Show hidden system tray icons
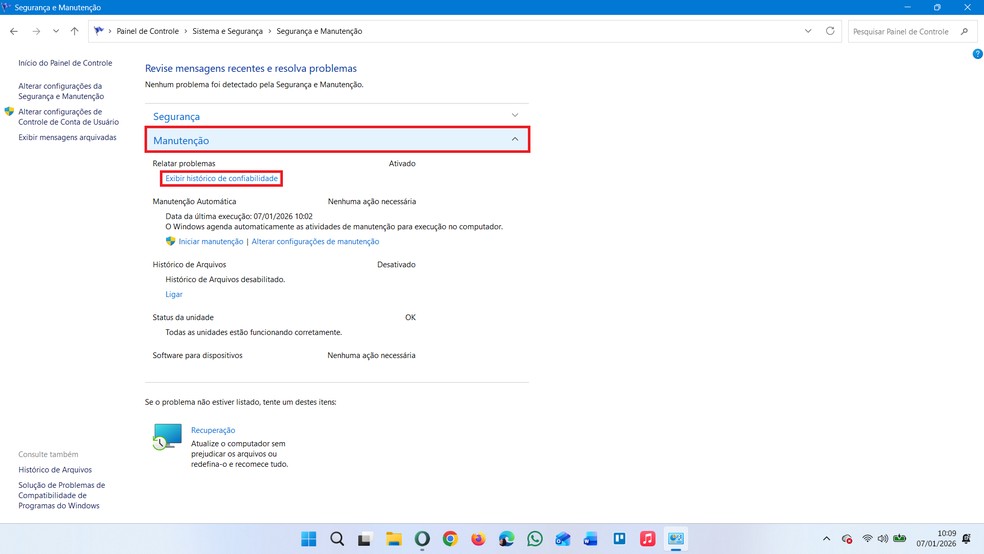The image size is (984, 554). point(826,539)
